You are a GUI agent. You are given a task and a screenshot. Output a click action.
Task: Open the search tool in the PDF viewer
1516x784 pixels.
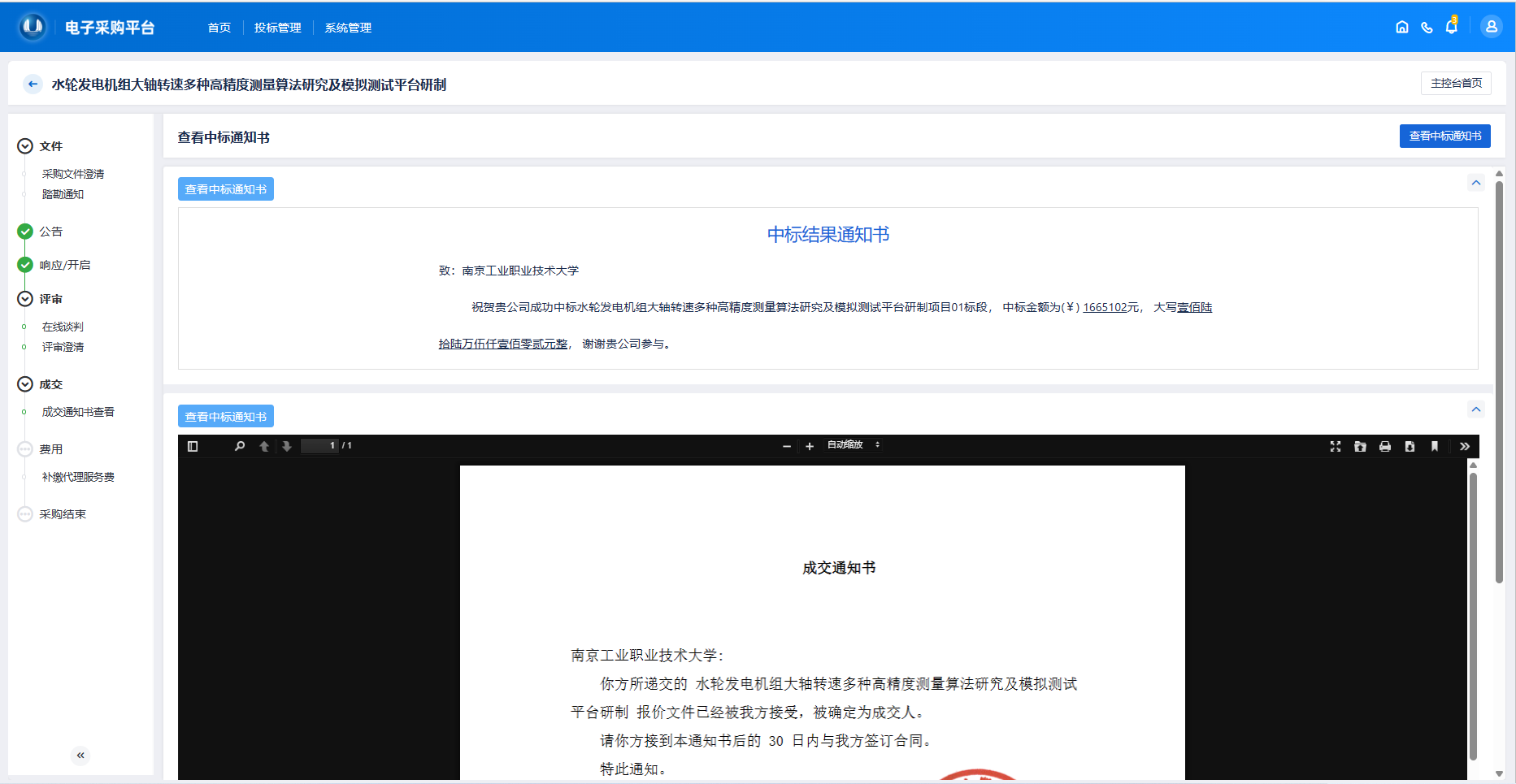[x=240, y=446]
